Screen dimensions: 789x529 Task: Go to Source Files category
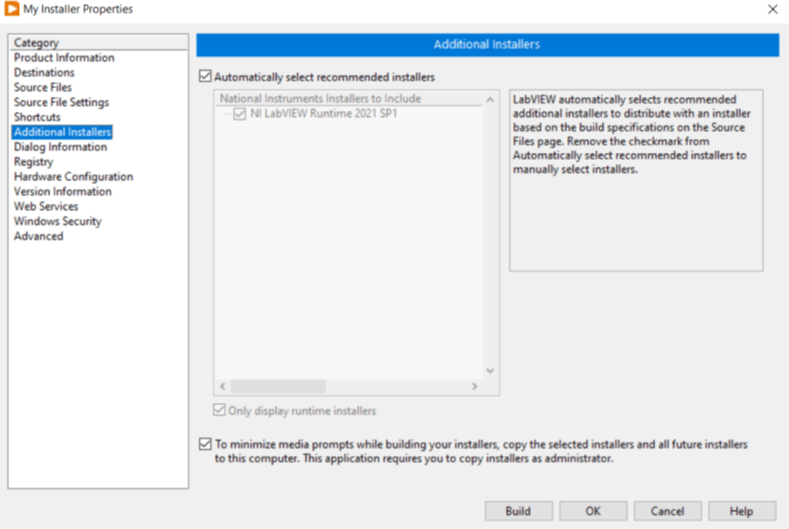(x=43, y=88)
